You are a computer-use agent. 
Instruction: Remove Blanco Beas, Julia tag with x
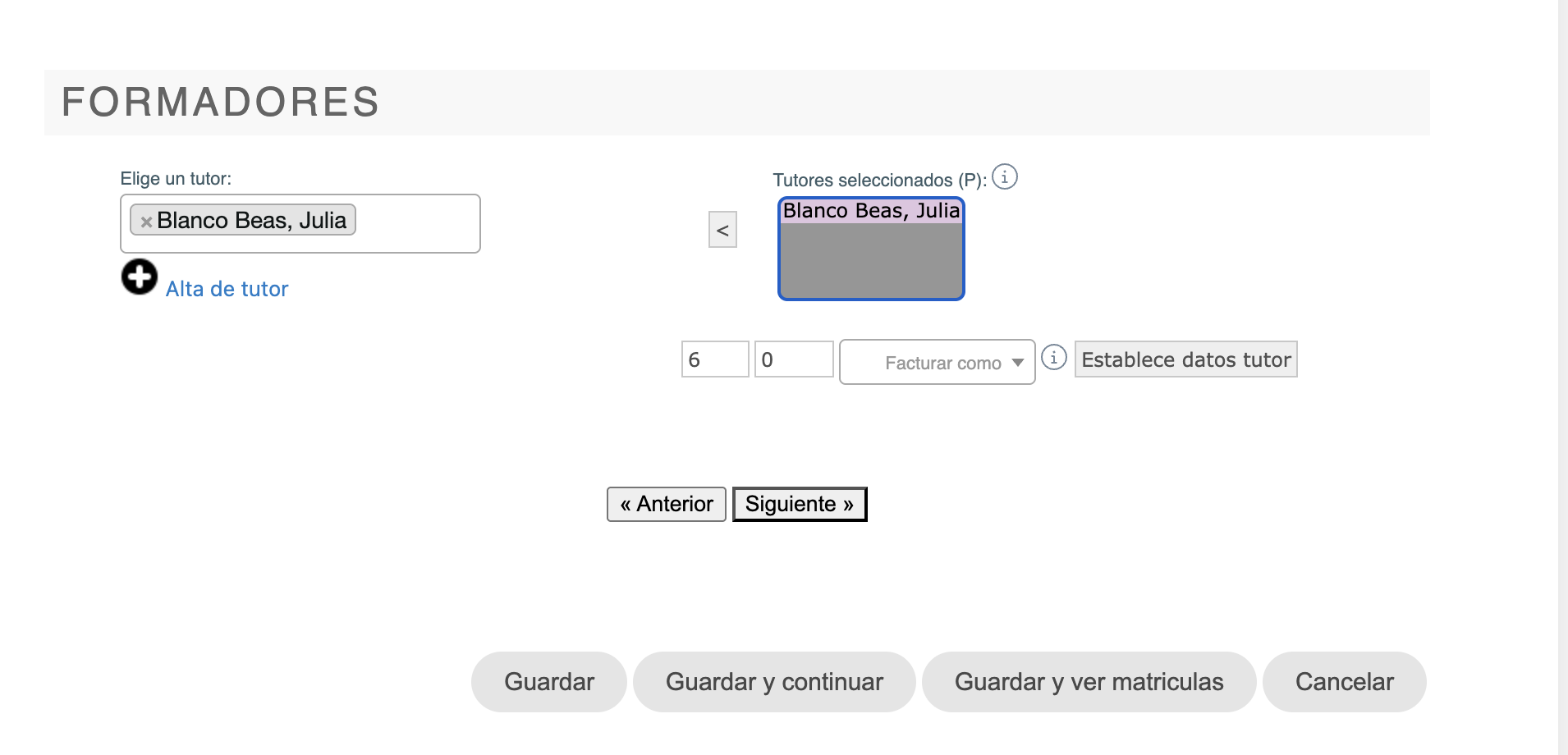click(x=146, y=222)
